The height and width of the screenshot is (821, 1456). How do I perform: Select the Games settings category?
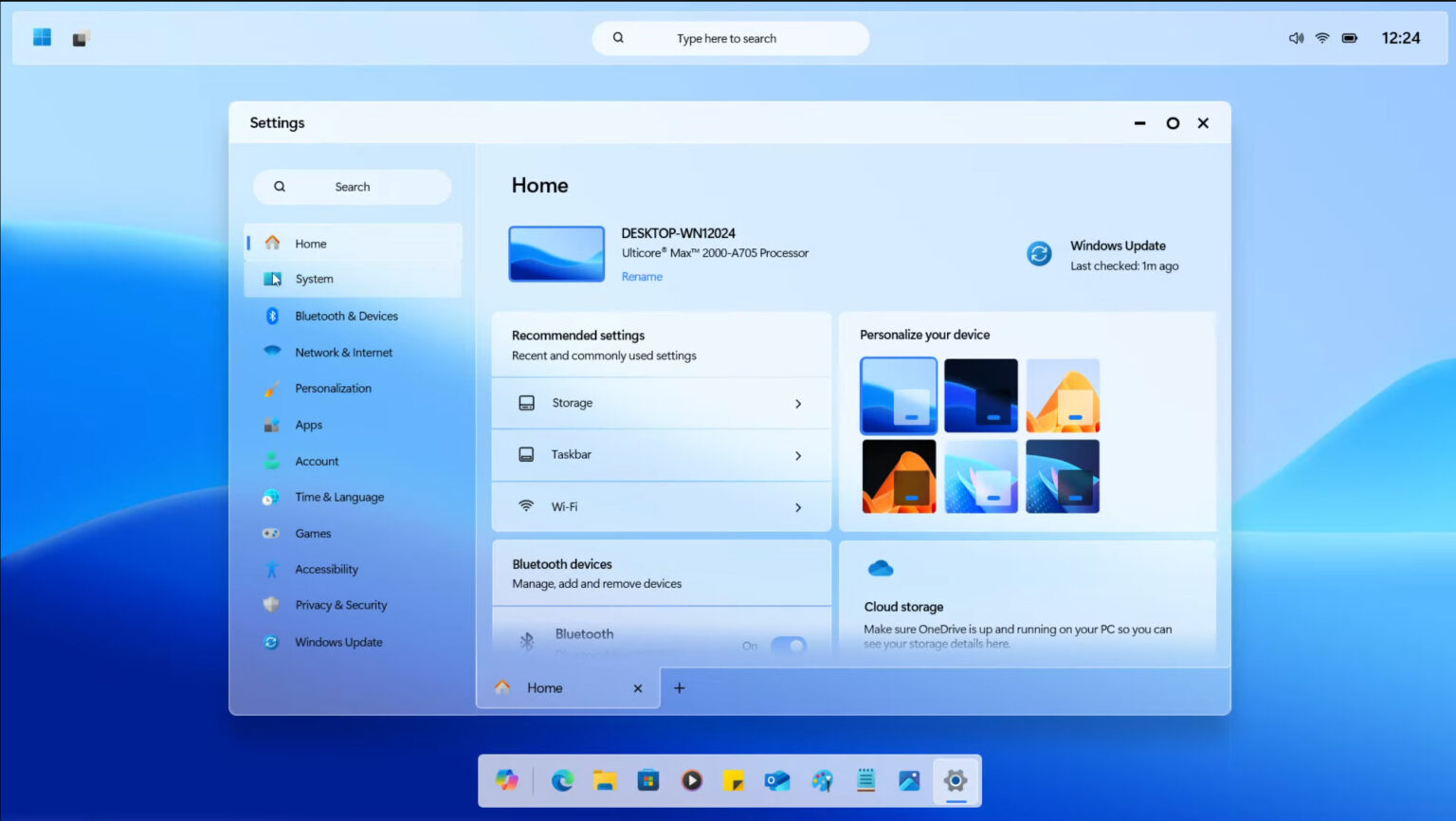[313, 533]
